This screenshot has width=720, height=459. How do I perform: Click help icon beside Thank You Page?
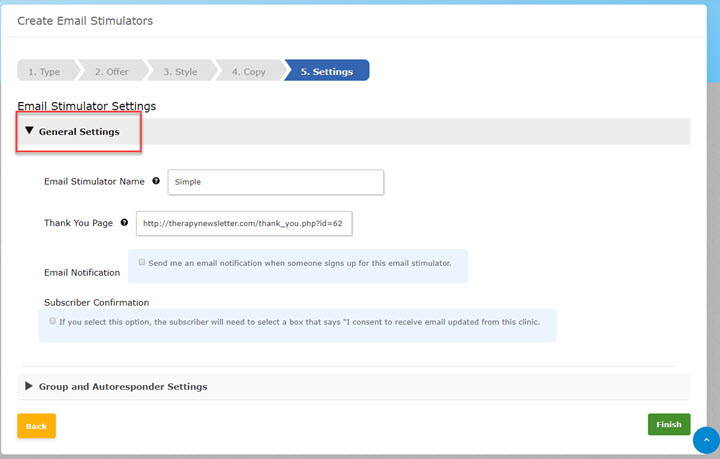[x=124, y=223]
